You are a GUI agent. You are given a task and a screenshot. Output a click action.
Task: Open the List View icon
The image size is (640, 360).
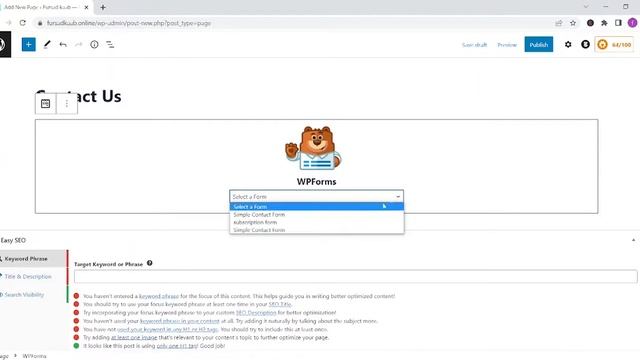pos(110,44)
